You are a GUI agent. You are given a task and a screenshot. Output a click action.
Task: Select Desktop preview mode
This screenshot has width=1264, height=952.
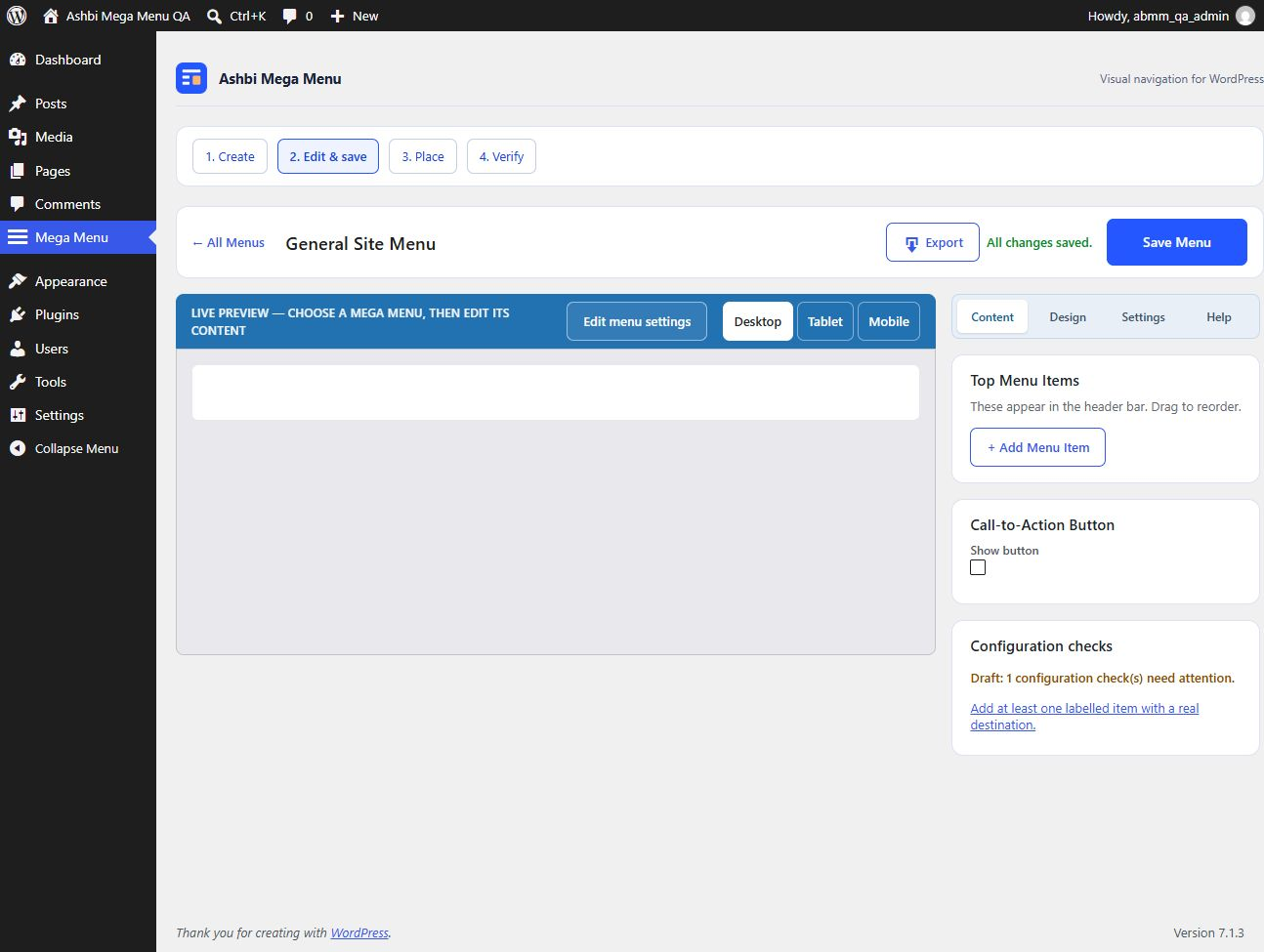(x=758, y=321)
